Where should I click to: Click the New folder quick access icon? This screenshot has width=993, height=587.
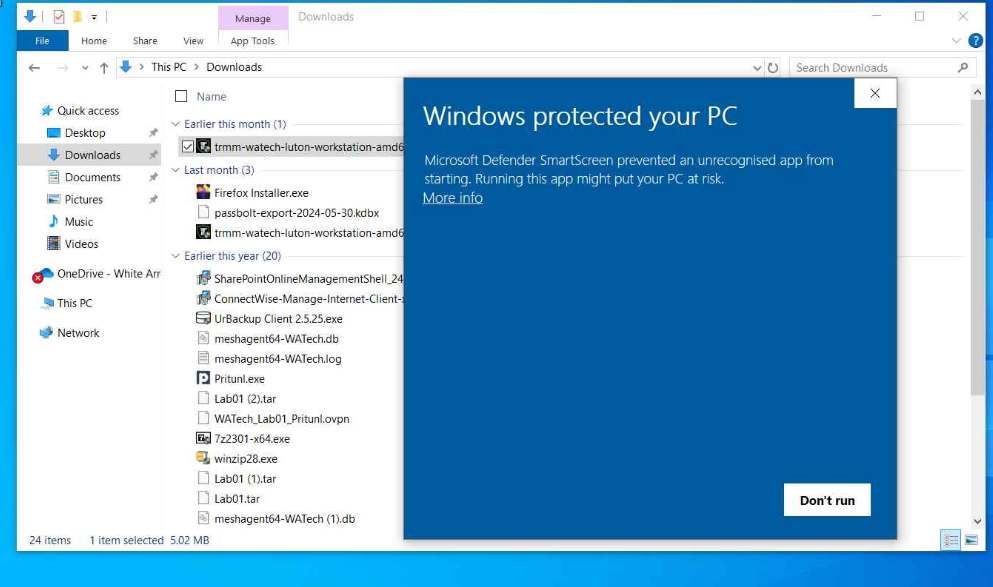click(x=77, y=16)
